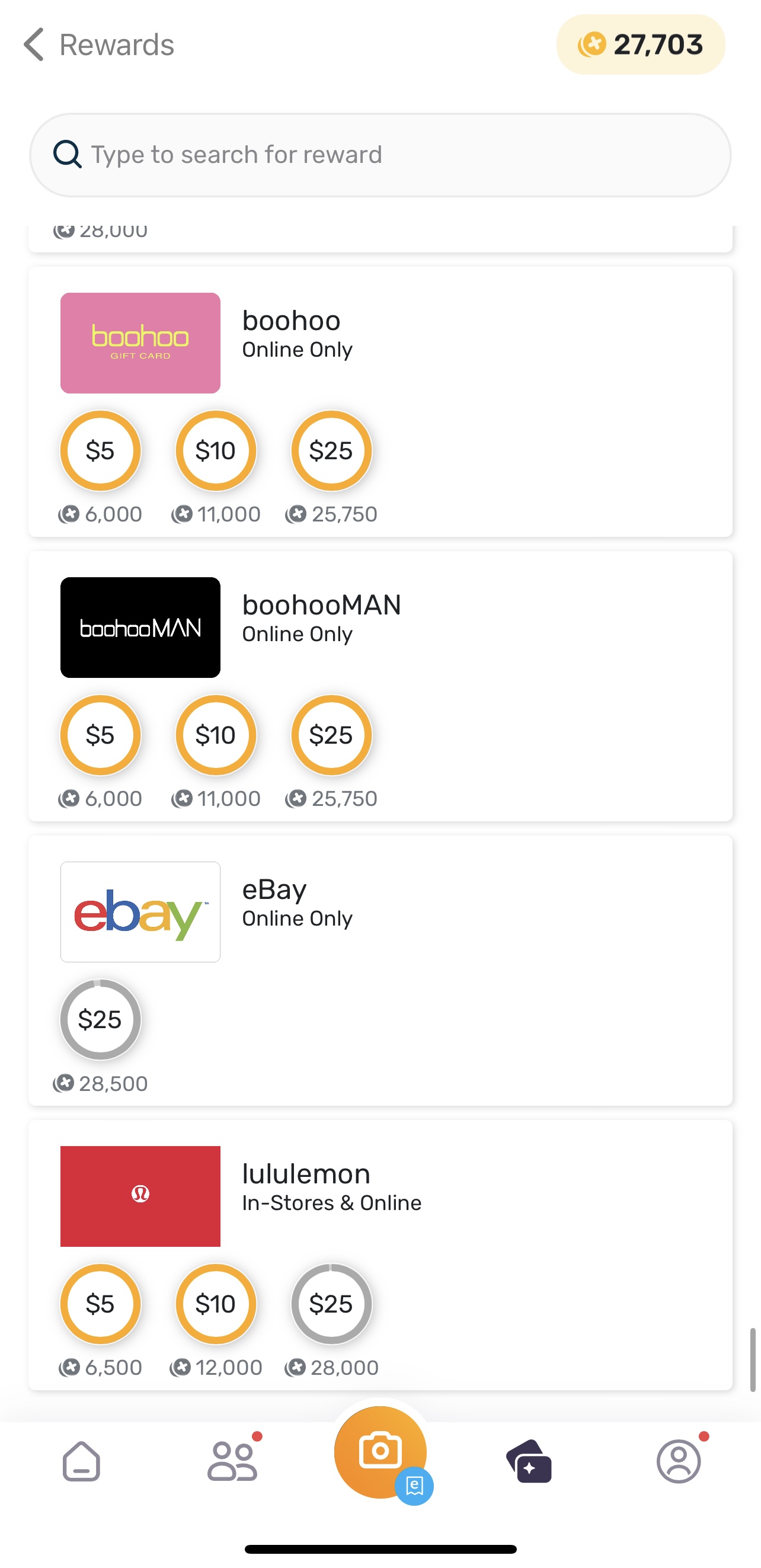Select the boohoo $5 reward
This screenshot has width=761, height=1568.
point(100,450)
